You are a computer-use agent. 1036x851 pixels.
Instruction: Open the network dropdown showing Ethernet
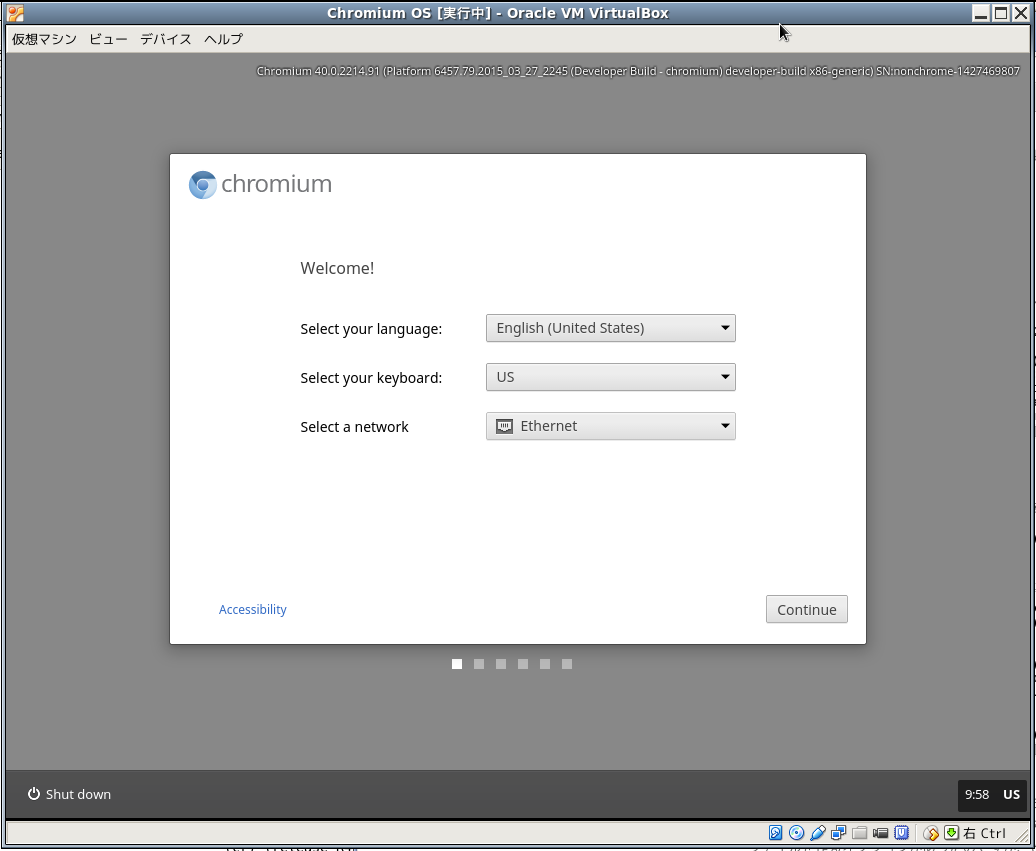[x=610, y=426]
